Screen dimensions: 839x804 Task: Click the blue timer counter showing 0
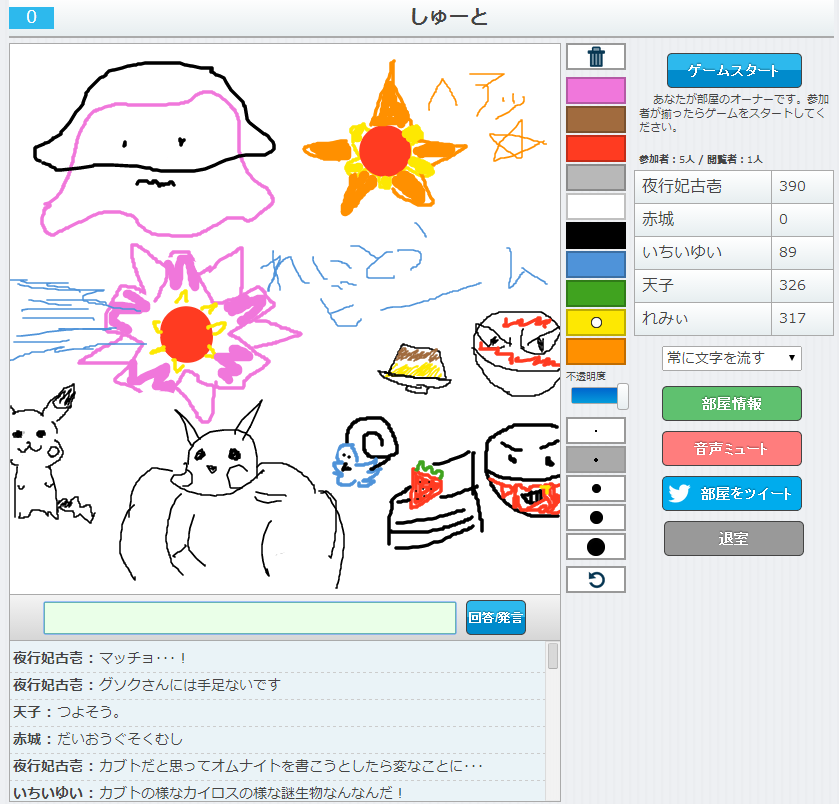pos(32,17)
